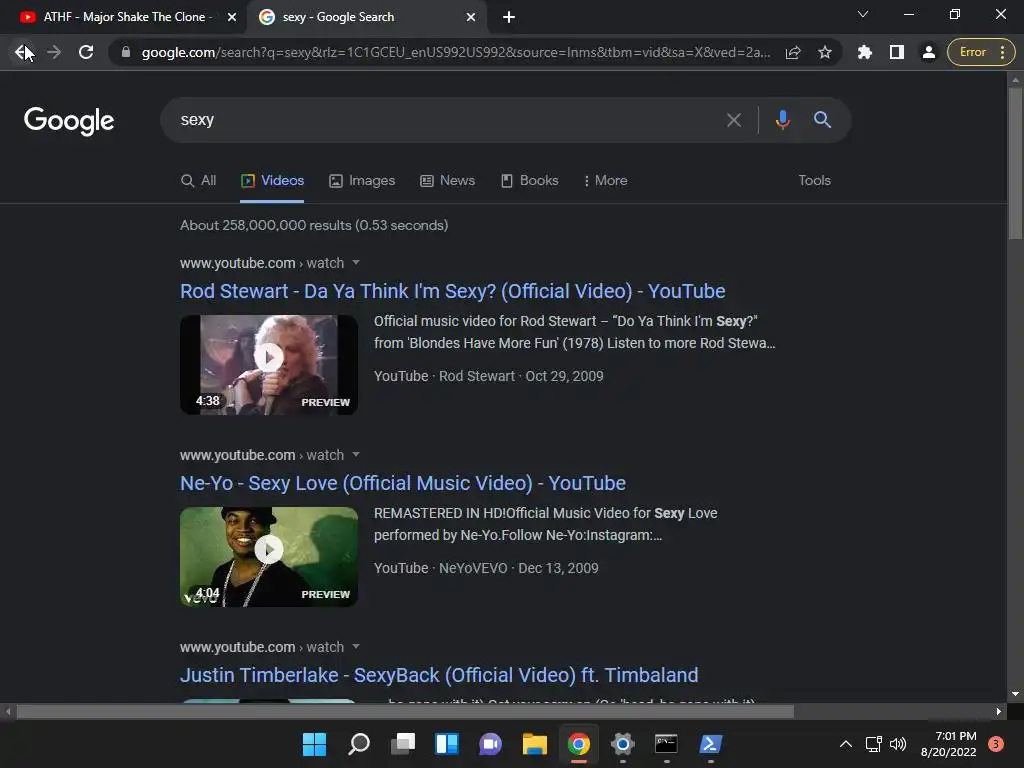
Task: Select the Videos search tab
Action: pos(272,181)
